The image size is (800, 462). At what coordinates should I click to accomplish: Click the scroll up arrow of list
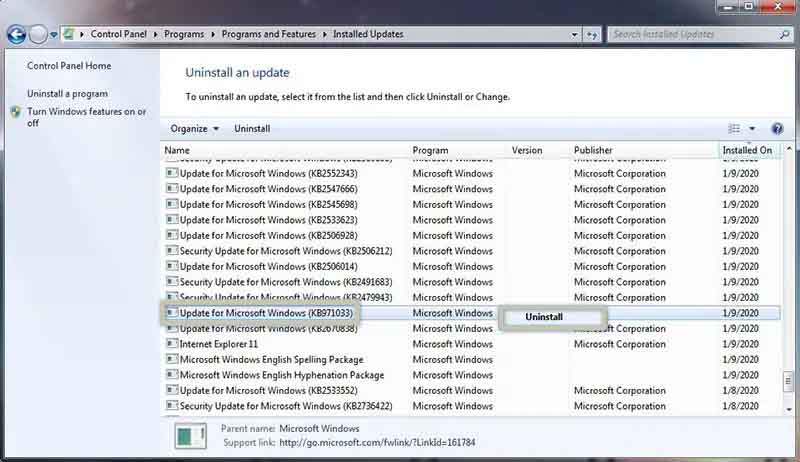coord(789,149)
